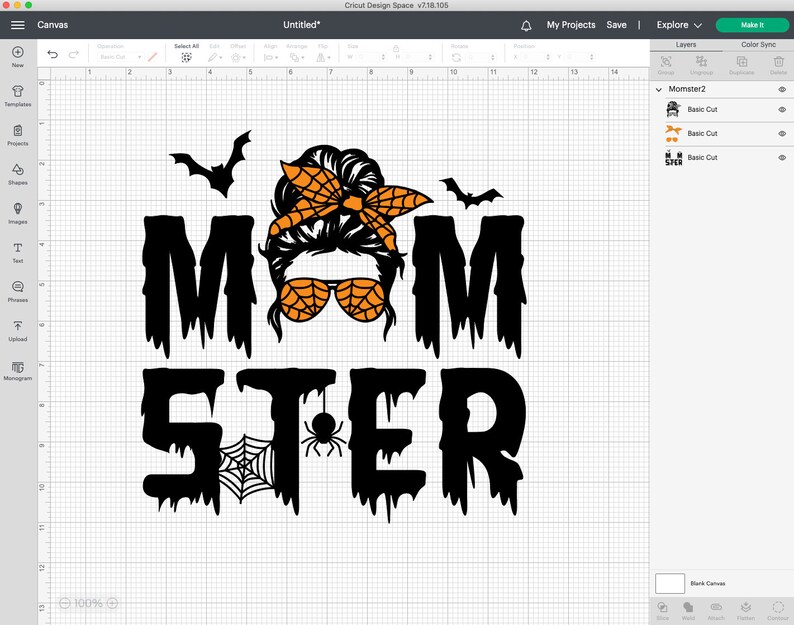This screenshot has height=625, width=794.
Task: Click the size lock aspect ratio icon
Action: click(x=396, y=49)
